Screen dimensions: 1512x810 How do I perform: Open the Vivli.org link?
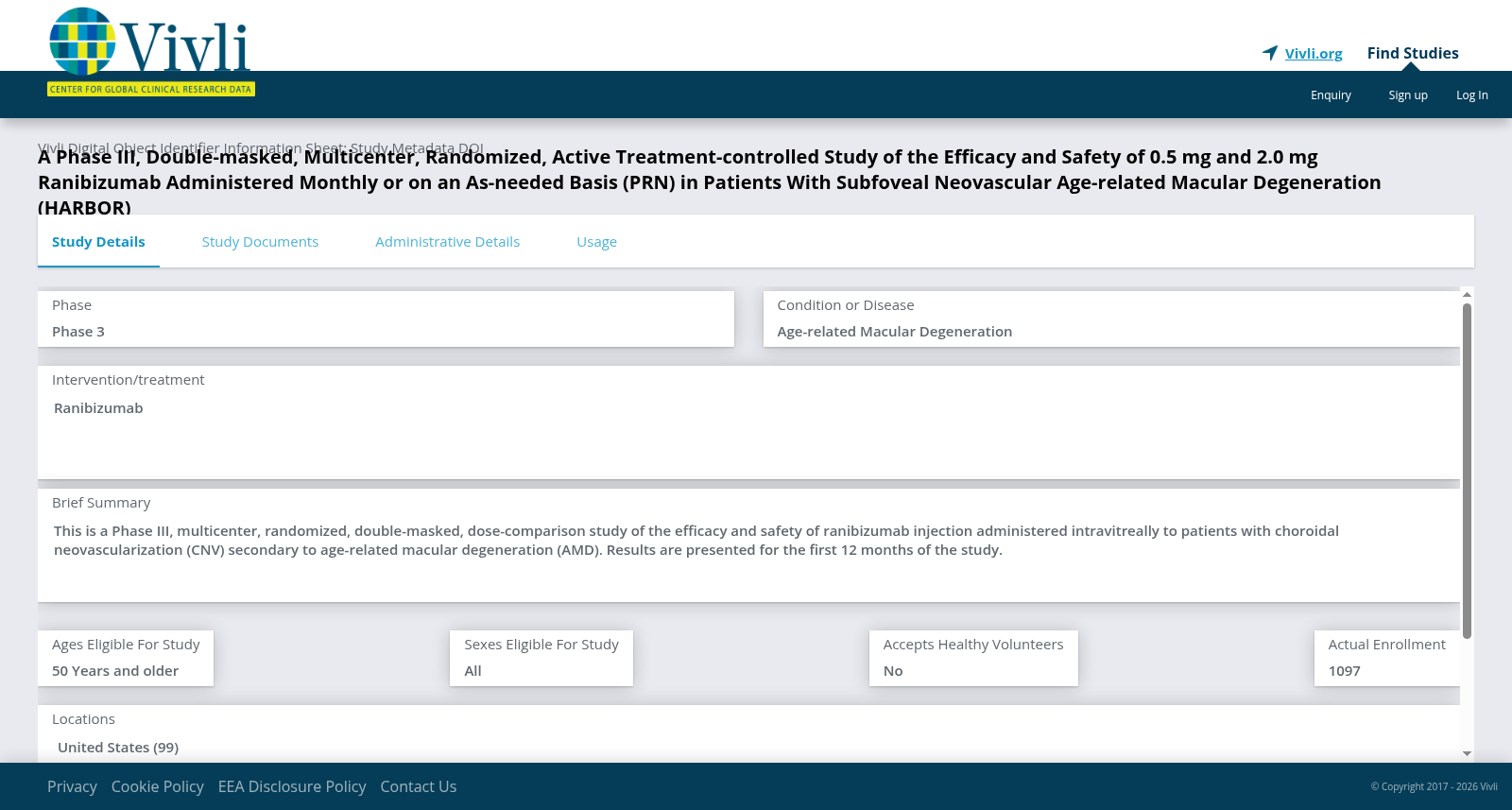pos(1314,54)
